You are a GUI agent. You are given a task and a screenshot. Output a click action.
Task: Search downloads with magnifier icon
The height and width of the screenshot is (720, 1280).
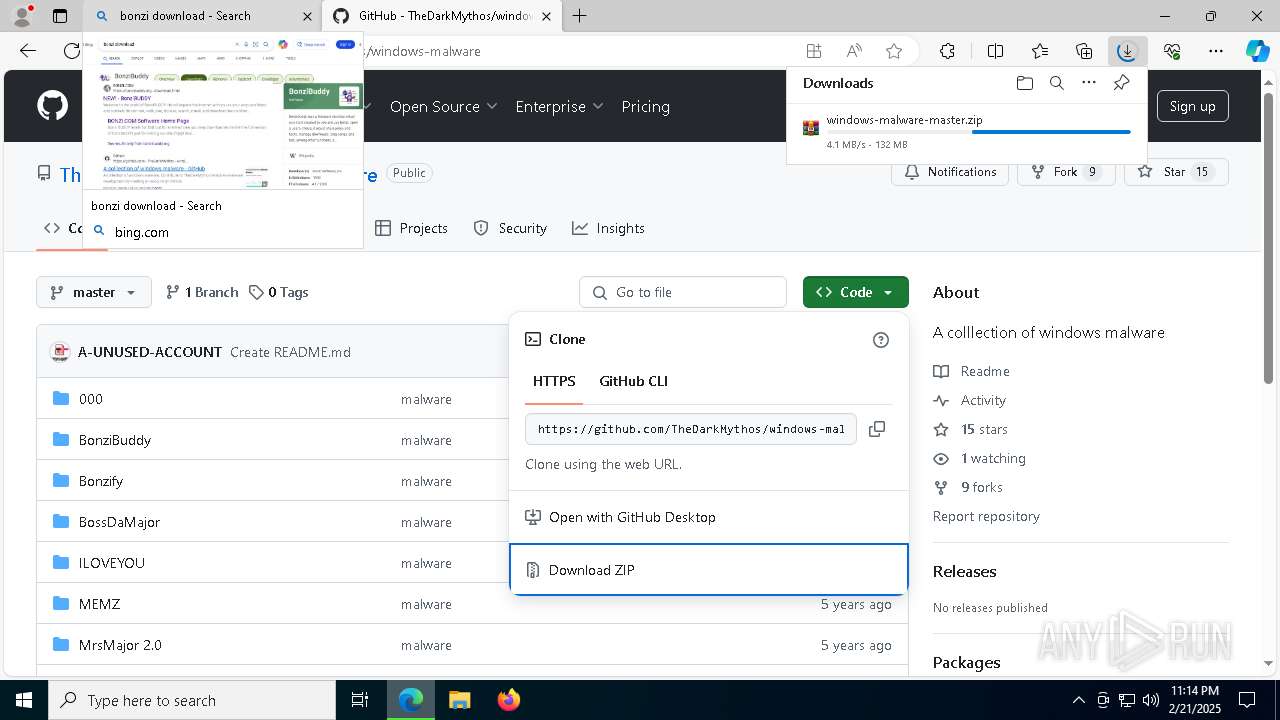click(x=1056, y=83)
